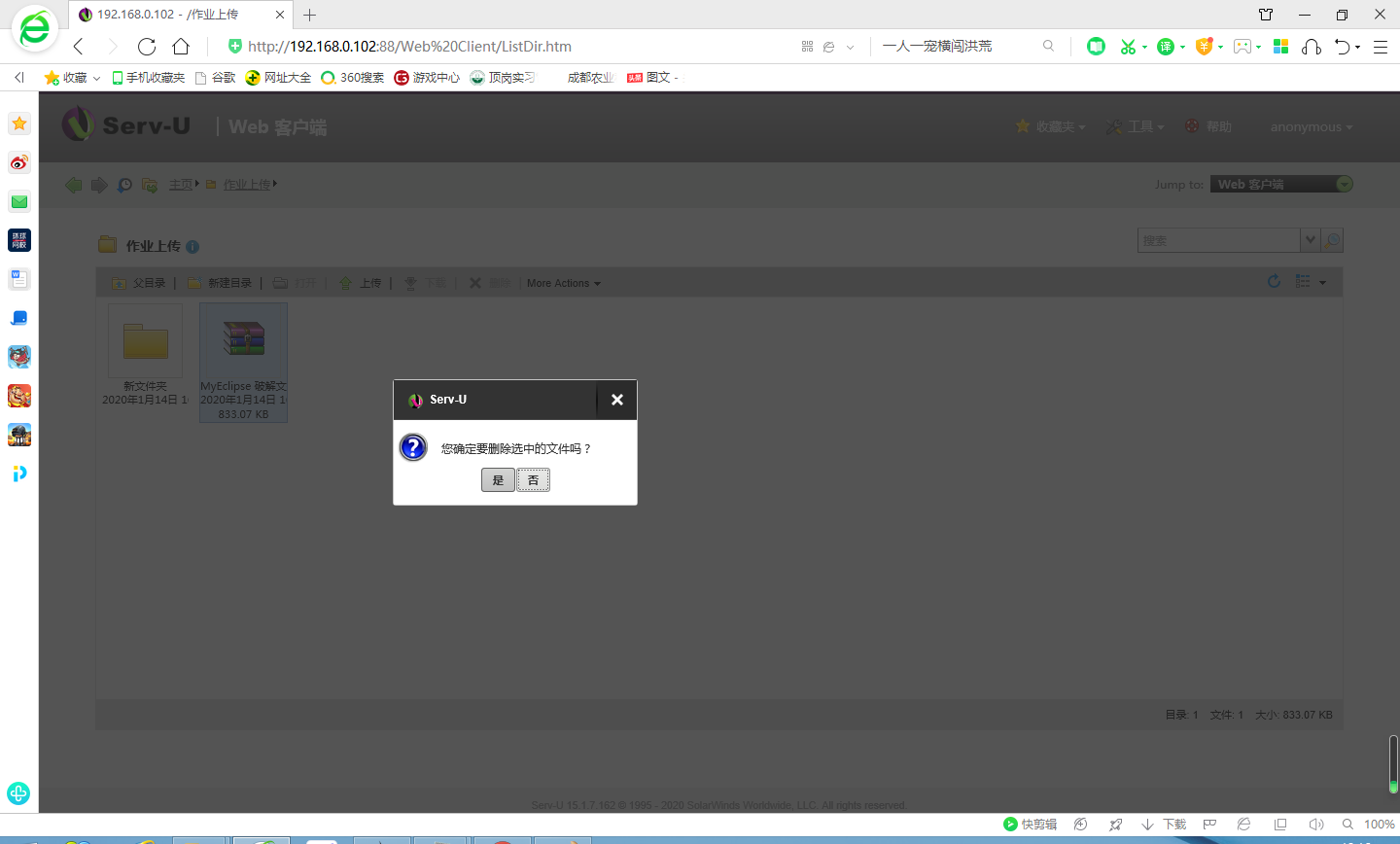This screenshot has width=1400, height=844.
Task: Open the anonymous user dropdown
Action: pos(1312,127)
